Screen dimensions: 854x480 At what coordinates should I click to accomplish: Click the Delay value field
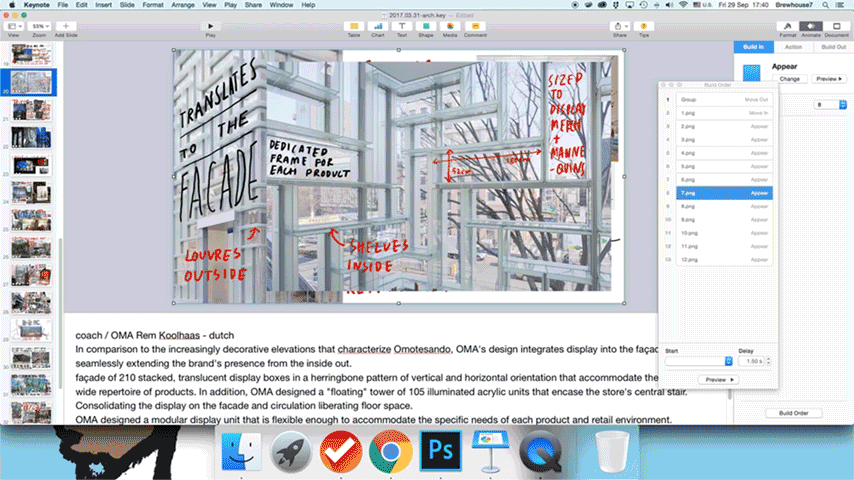pyautogui.click(x=752, y=361)
